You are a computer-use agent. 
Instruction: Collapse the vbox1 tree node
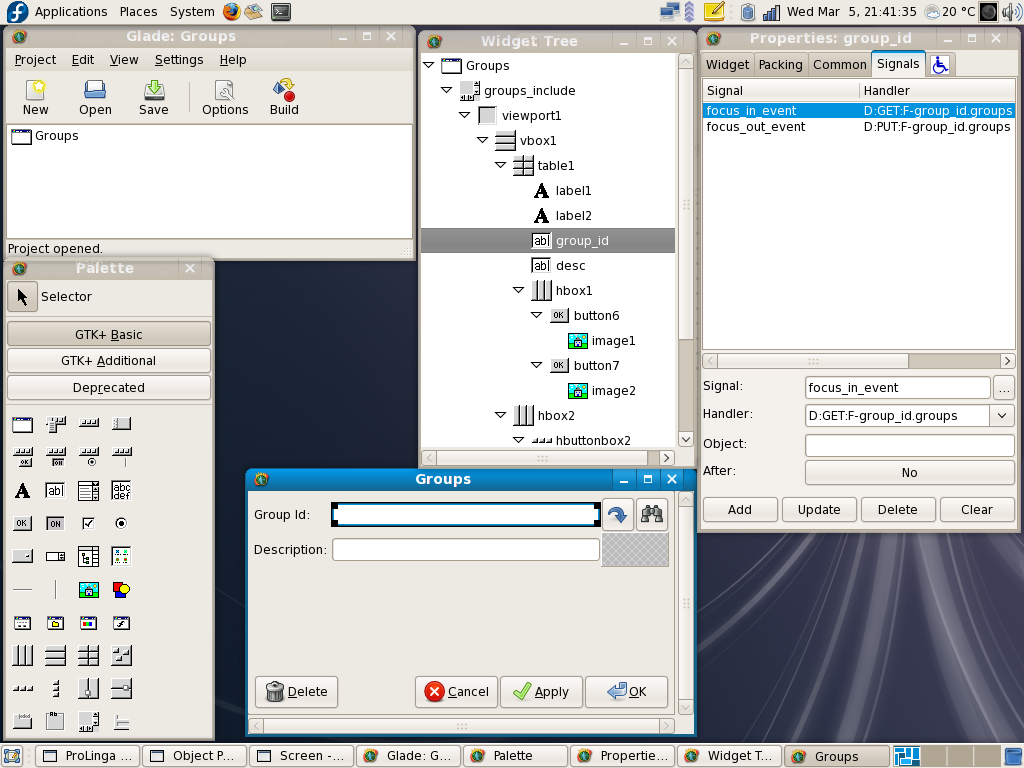coord(483,140)
